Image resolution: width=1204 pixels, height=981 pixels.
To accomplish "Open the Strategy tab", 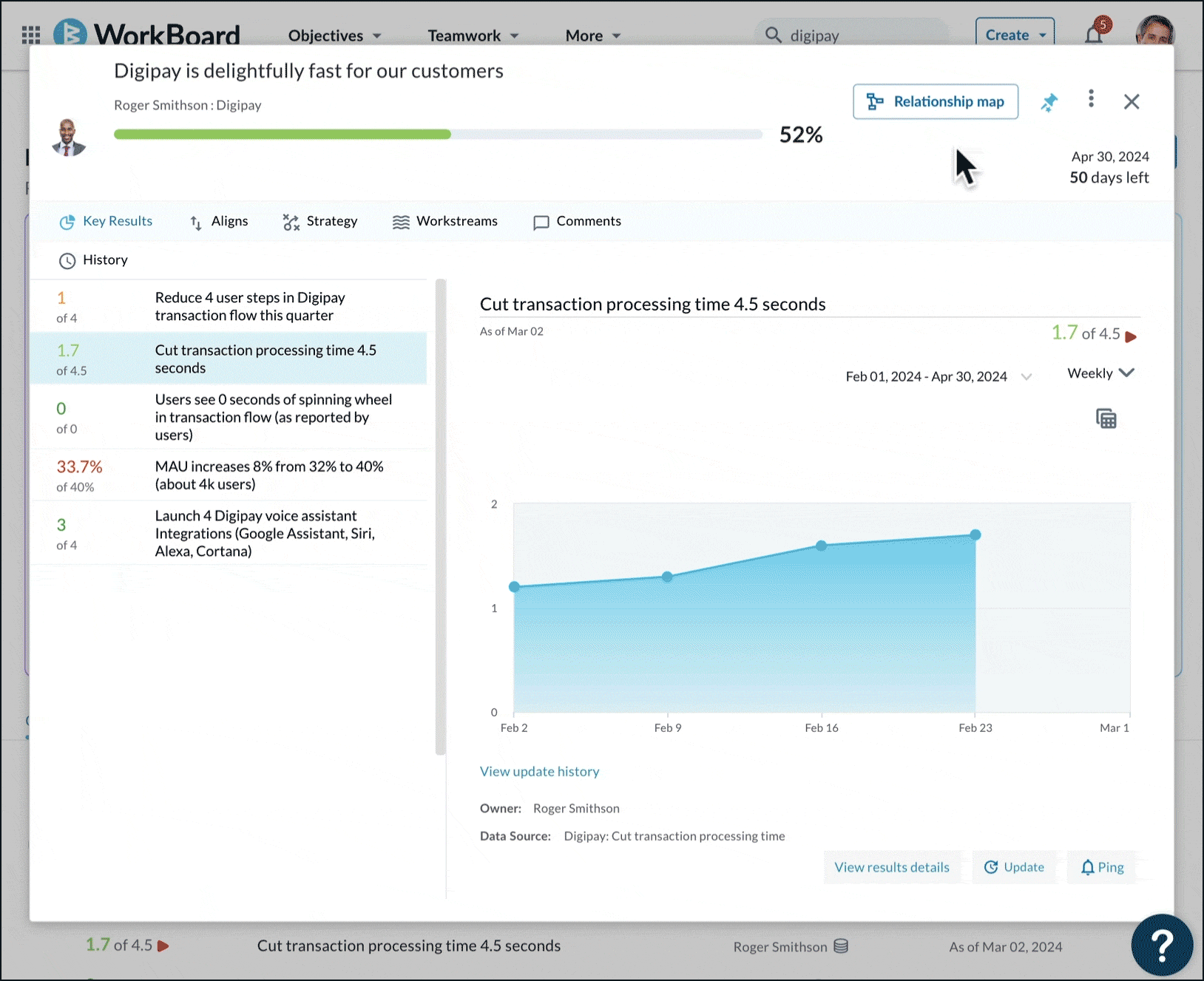I will pos(320,221).
